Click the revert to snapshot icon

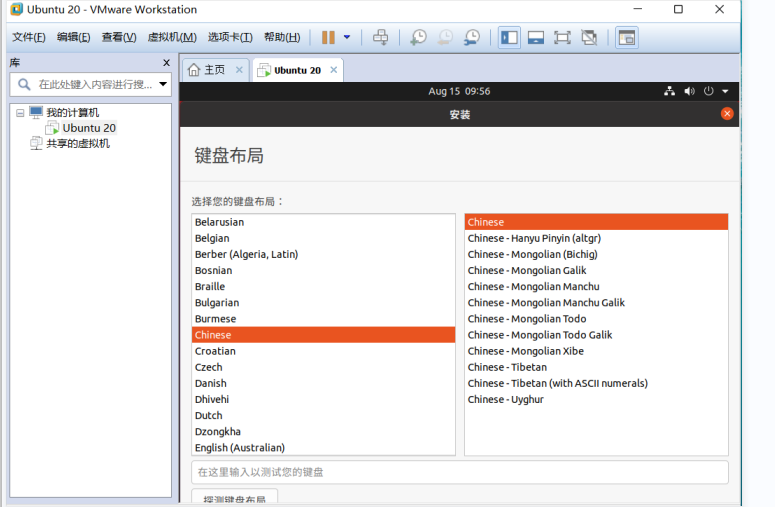click(x=445, y=38)
